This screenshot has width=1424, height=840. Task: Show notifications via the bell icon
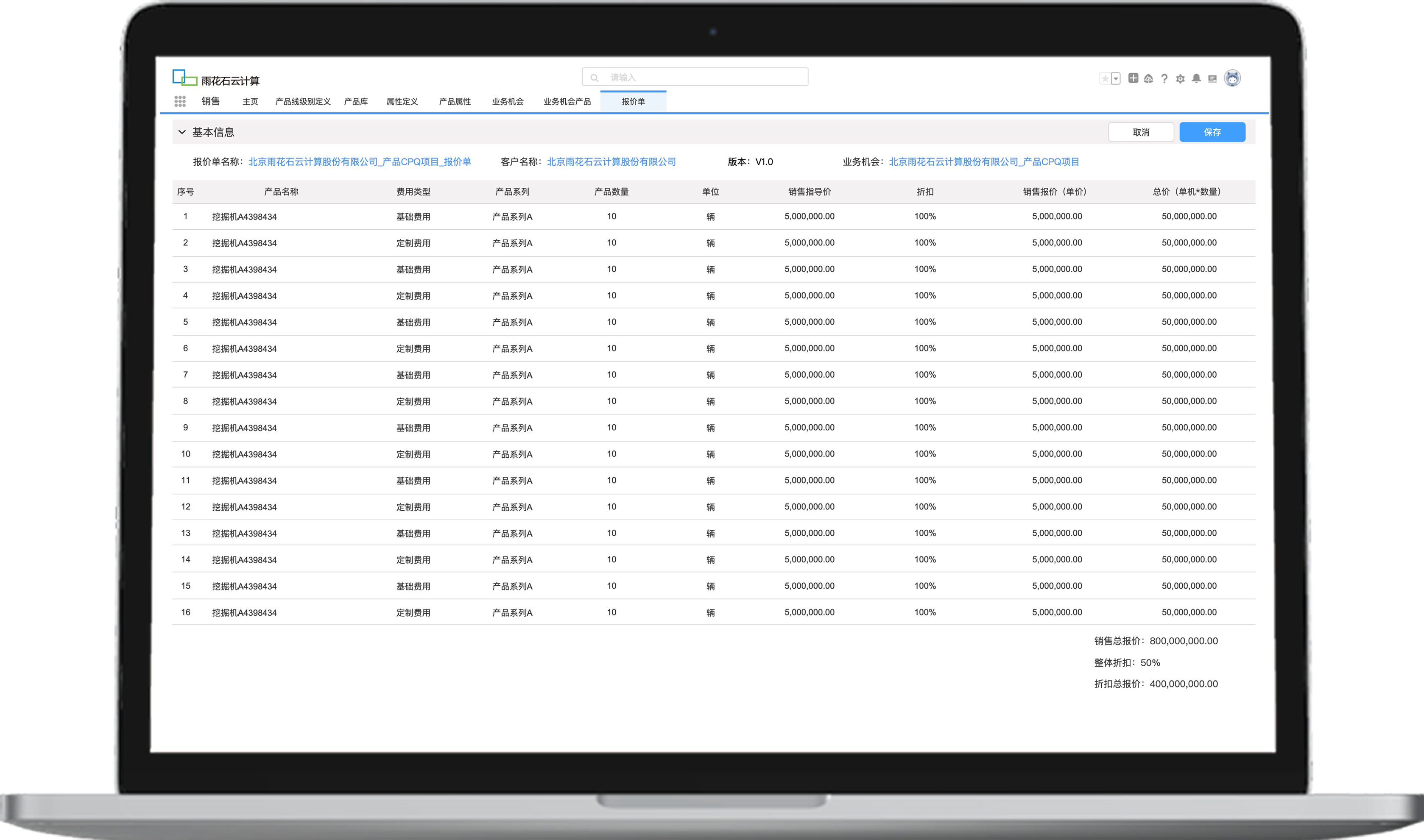tap(1196, 79)
